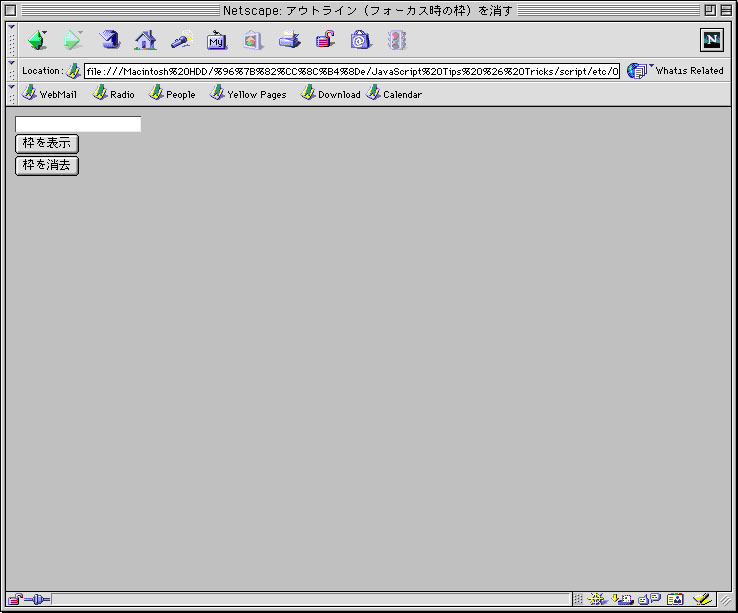Click the Netscape N logo
This screenshot has width=738, height=613.
[x=711, y=40]
